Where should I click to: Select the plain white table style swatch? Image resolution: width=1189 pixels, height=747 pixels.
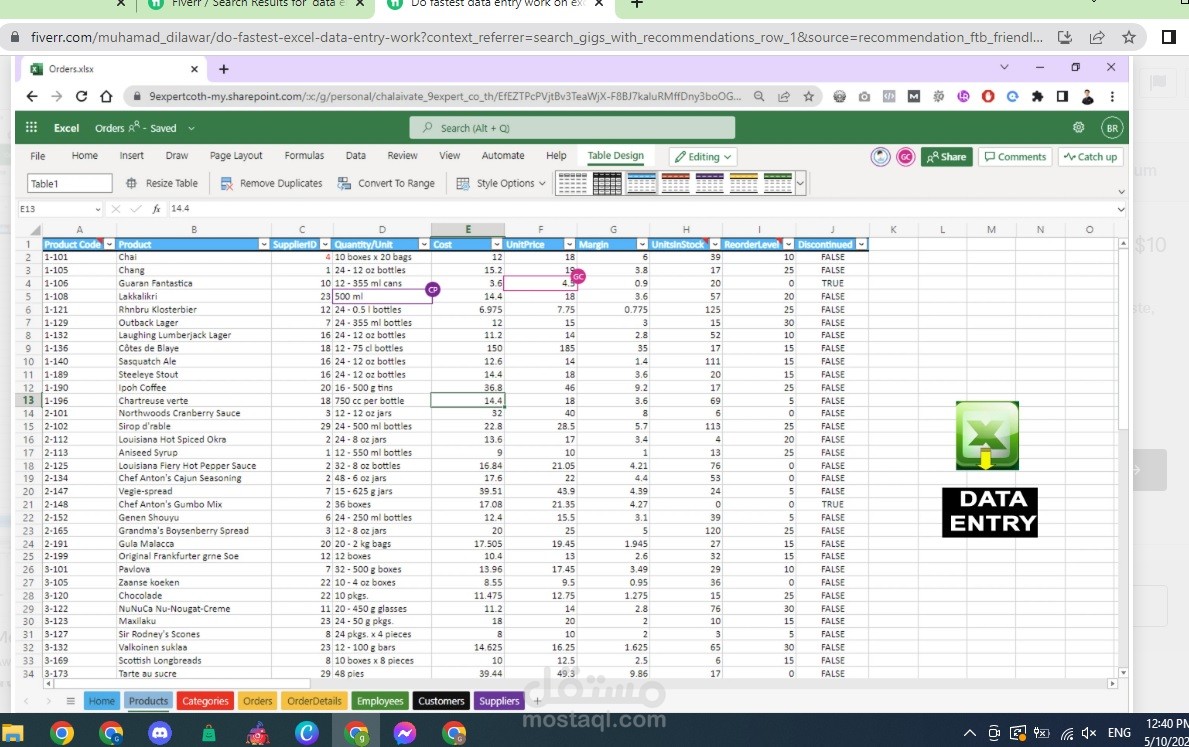(x=573, y=183)
